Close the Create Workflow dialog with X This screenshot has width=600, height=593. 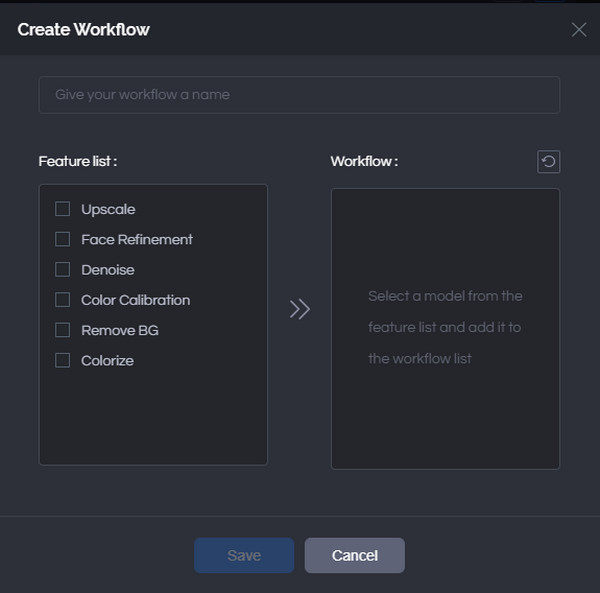point(579,29)
